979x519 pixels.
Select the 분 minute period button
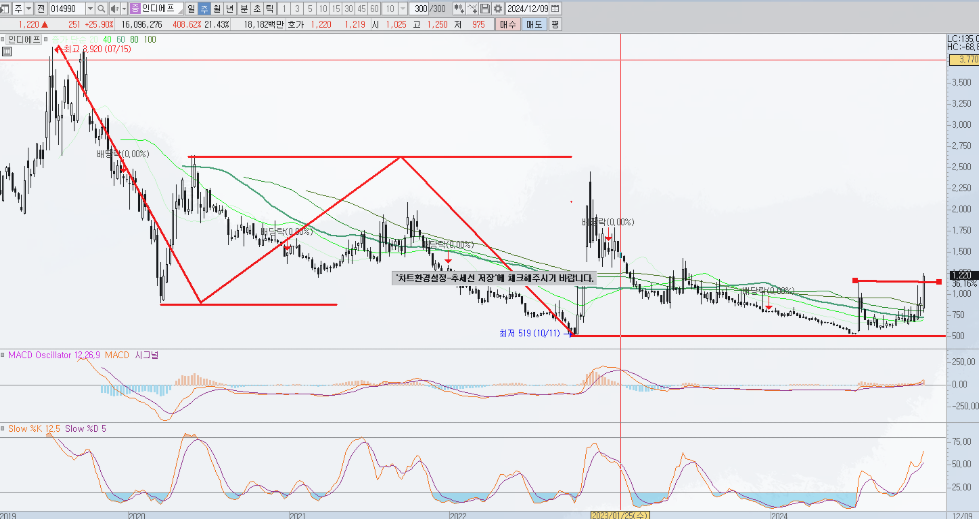coord(244,9)
